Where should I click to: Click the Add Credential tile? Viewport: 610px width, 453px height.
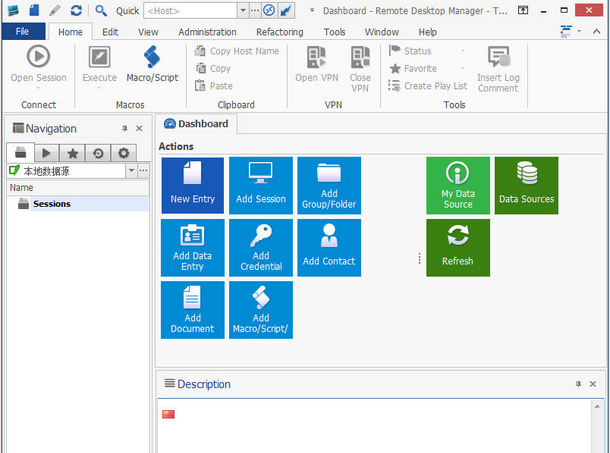click(261, 248)
